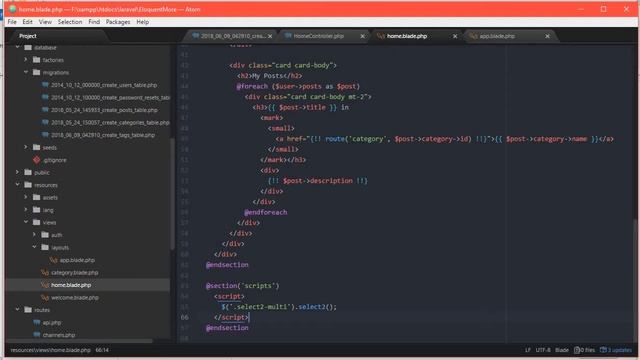The height and width of the screenshot is (360, 640).
Task: Click file path in status bar
Action: [50, 350]
